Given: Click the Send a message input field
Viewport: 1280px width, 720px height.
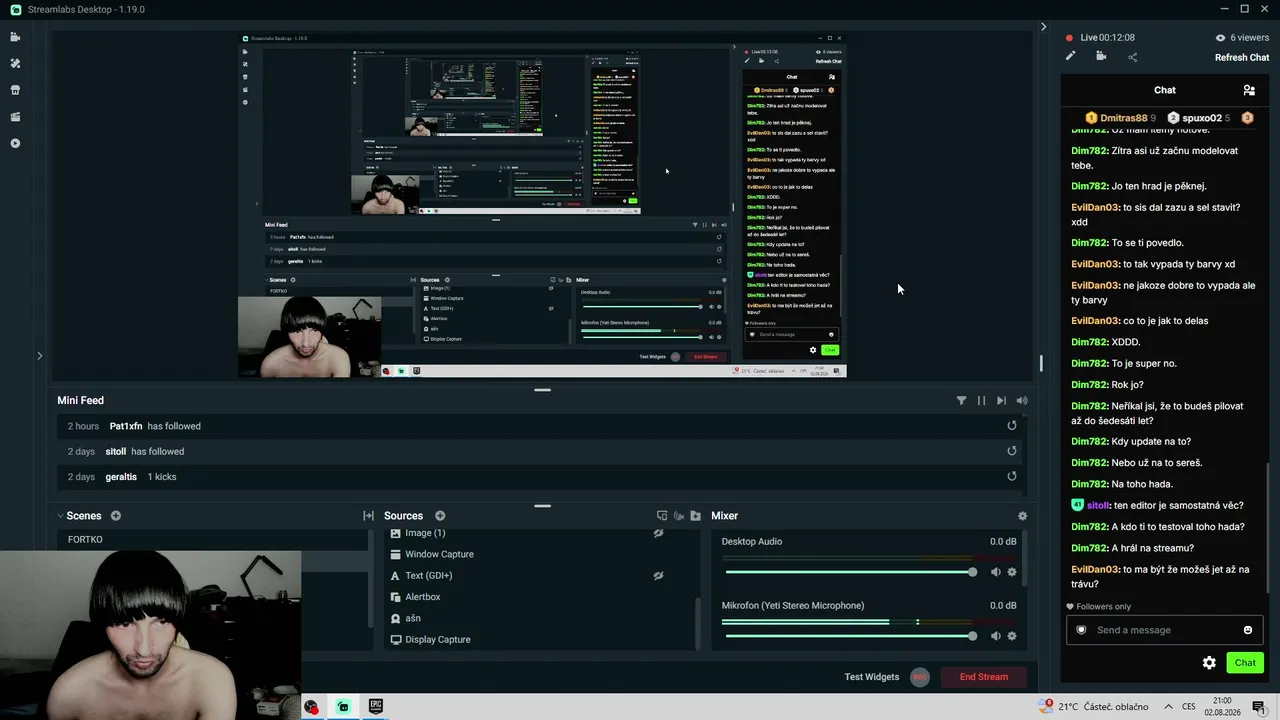Looking at the screenshot, I should (x=1165, y=630).
